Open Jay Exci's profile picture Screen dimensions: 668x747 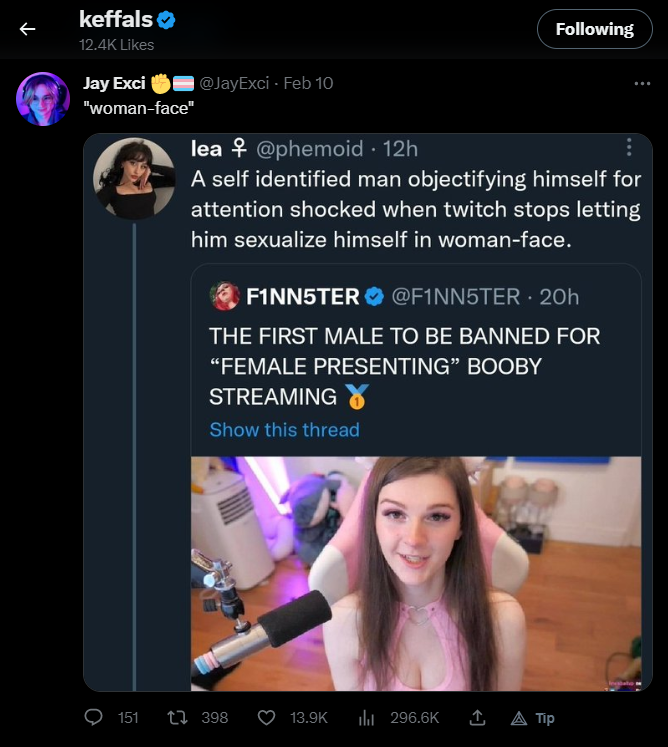(x=43, y=99)
